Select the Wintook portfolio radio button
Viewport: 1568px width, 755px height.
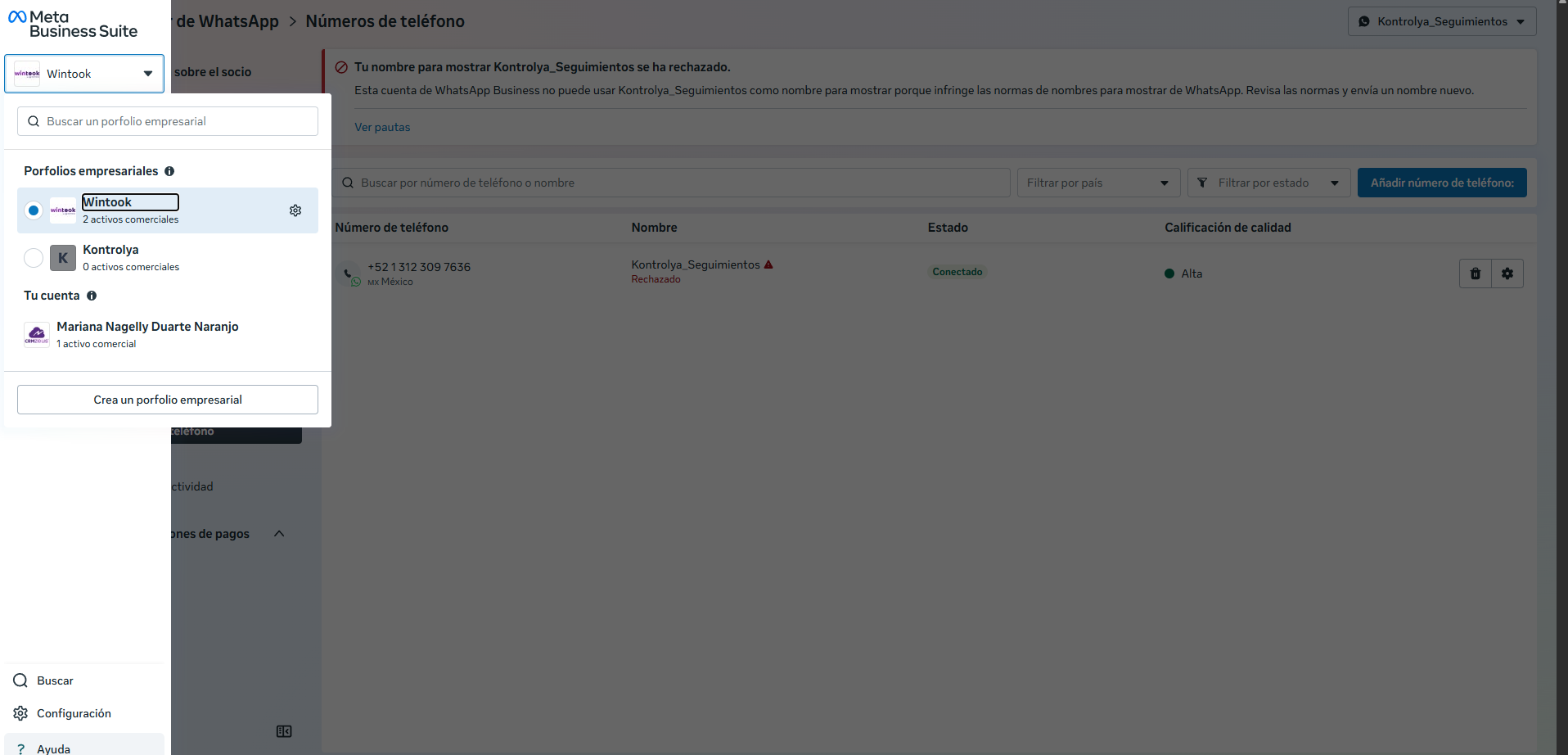pyautogui.click(x=34, y=210)
